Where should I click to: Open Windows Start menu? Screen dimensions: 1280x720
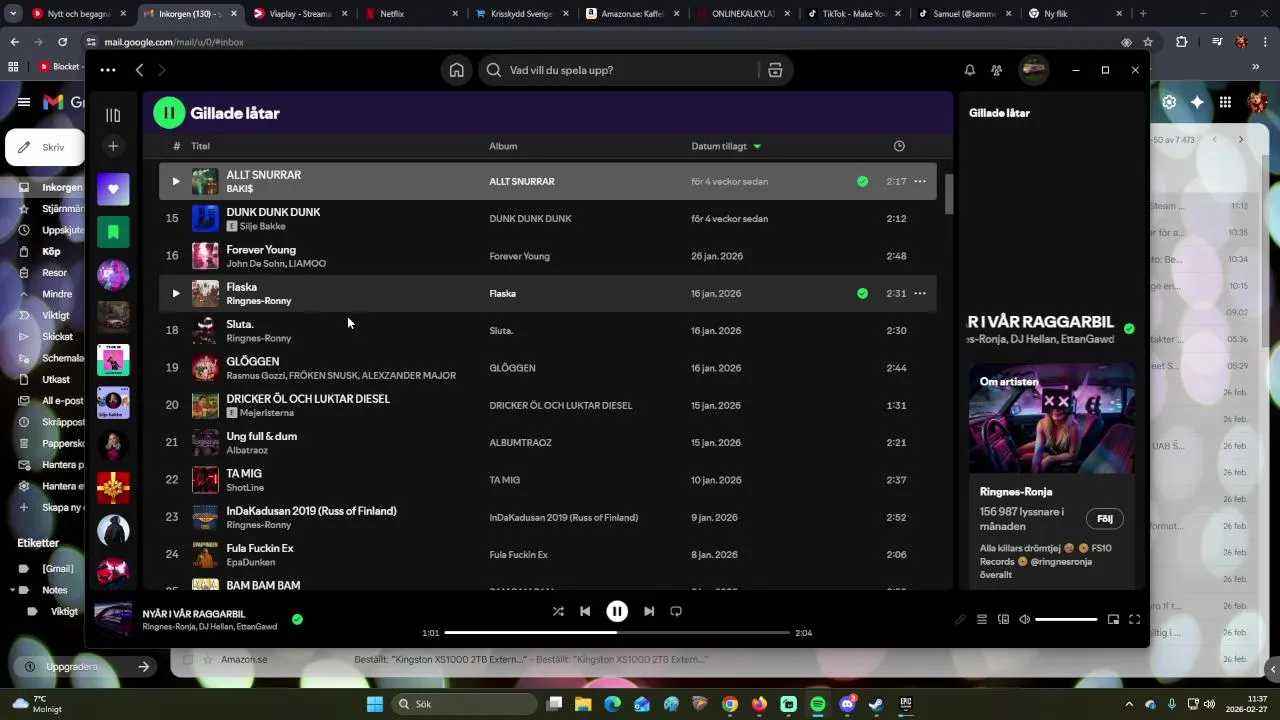pyautogui.click(x=375, y=704)
